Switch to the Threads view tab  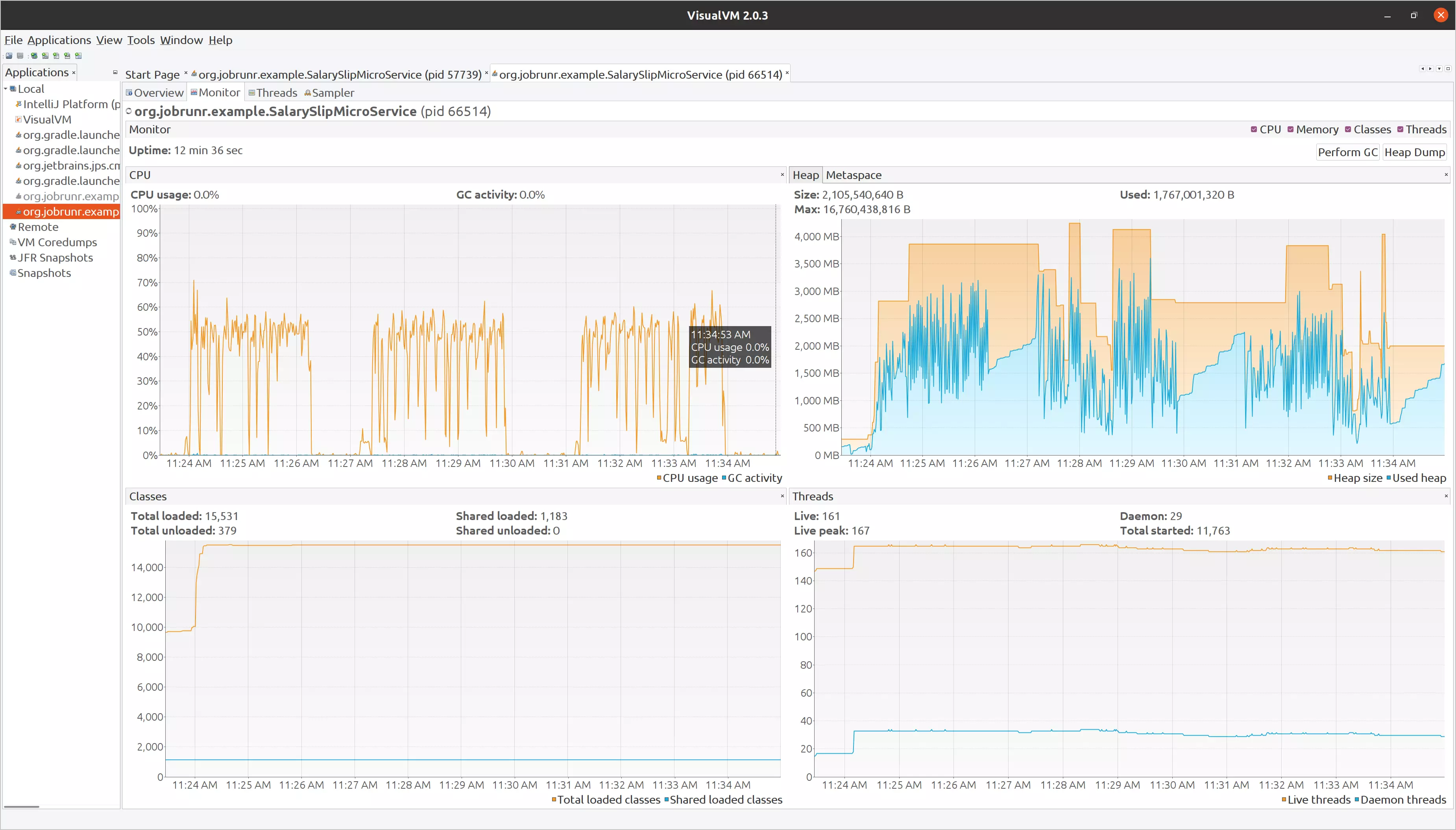coord(273,93)
